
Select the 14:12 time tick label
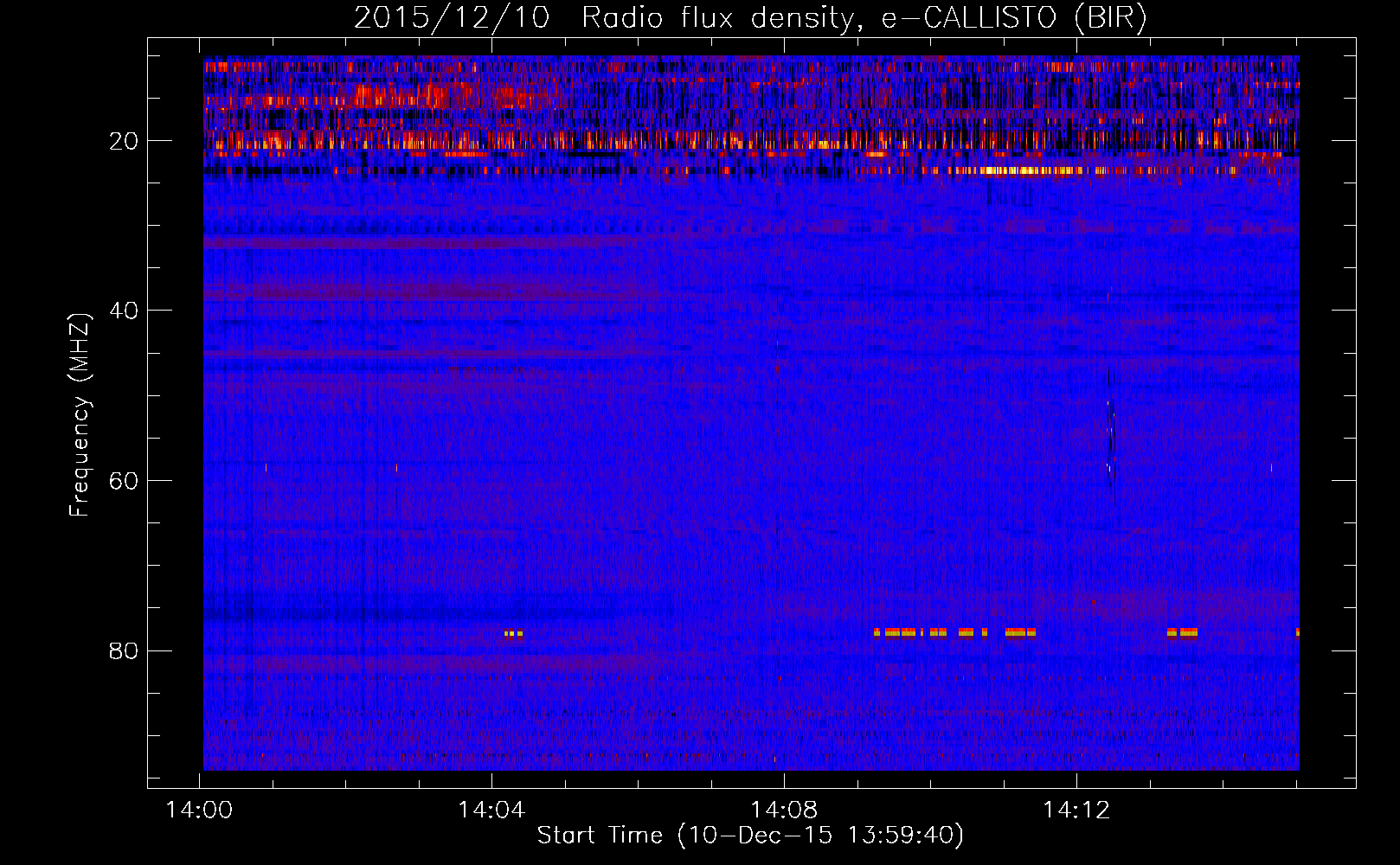pos(1076,811)
